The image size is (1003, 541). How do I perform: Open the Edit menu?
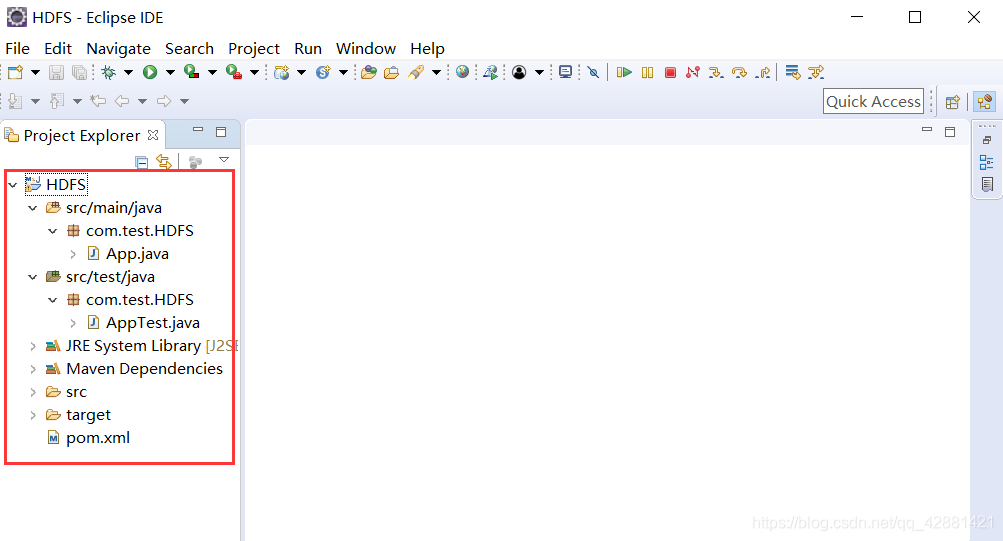58,49
